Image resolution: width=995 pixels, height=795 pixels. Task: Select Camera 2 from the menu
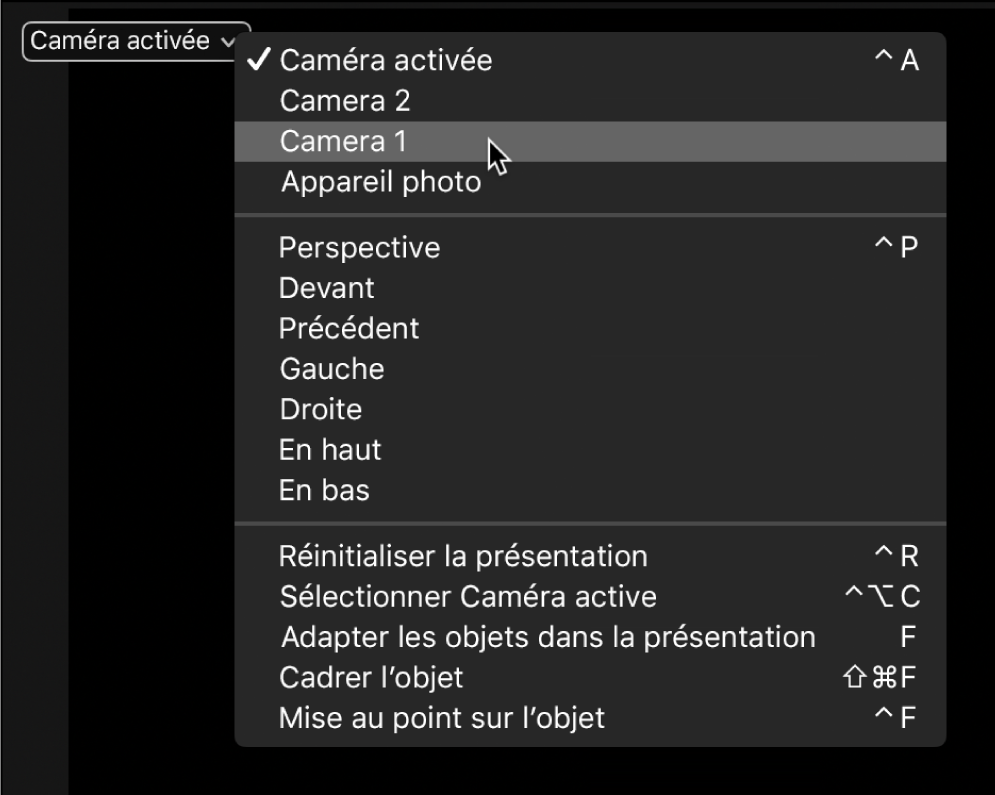click(x=343, y=100)
